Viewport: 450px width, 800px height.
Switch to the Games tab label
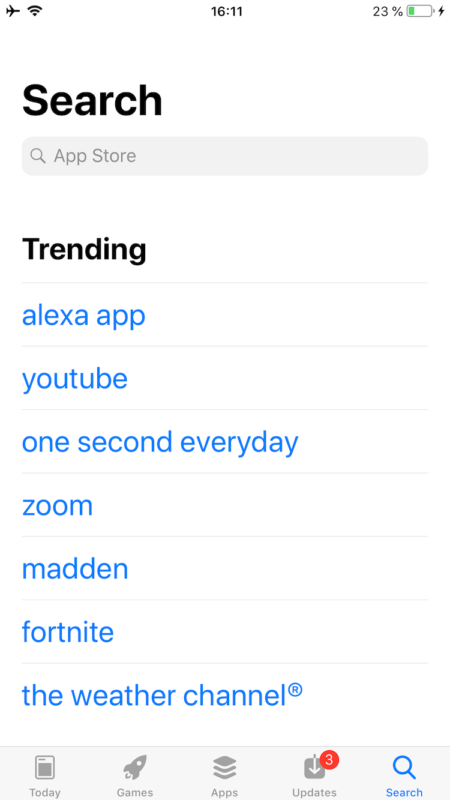coord(135,792)
